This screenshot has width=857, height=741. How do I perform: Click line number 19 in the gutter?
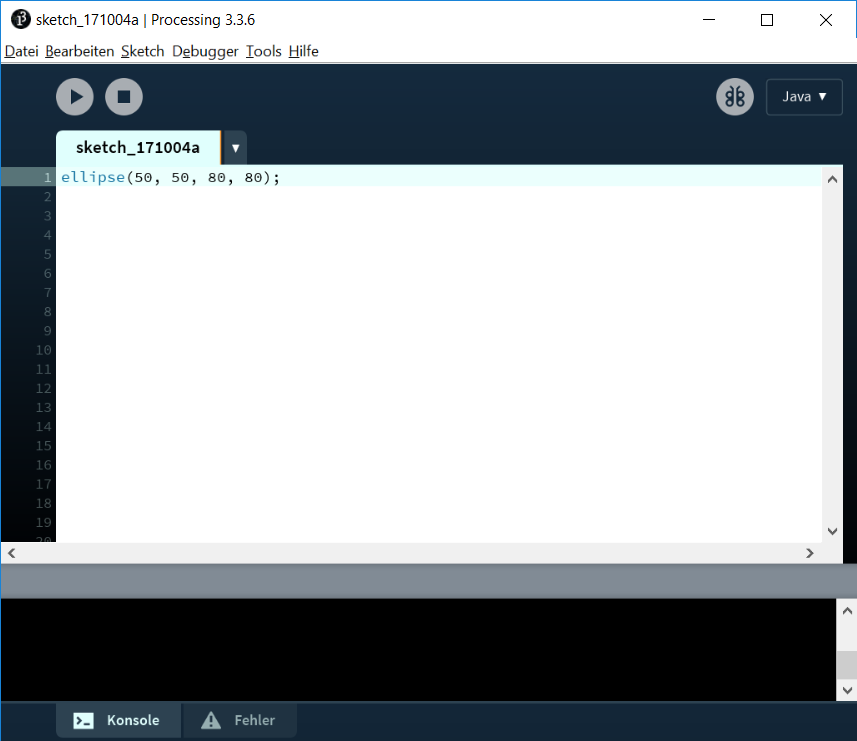44,522
